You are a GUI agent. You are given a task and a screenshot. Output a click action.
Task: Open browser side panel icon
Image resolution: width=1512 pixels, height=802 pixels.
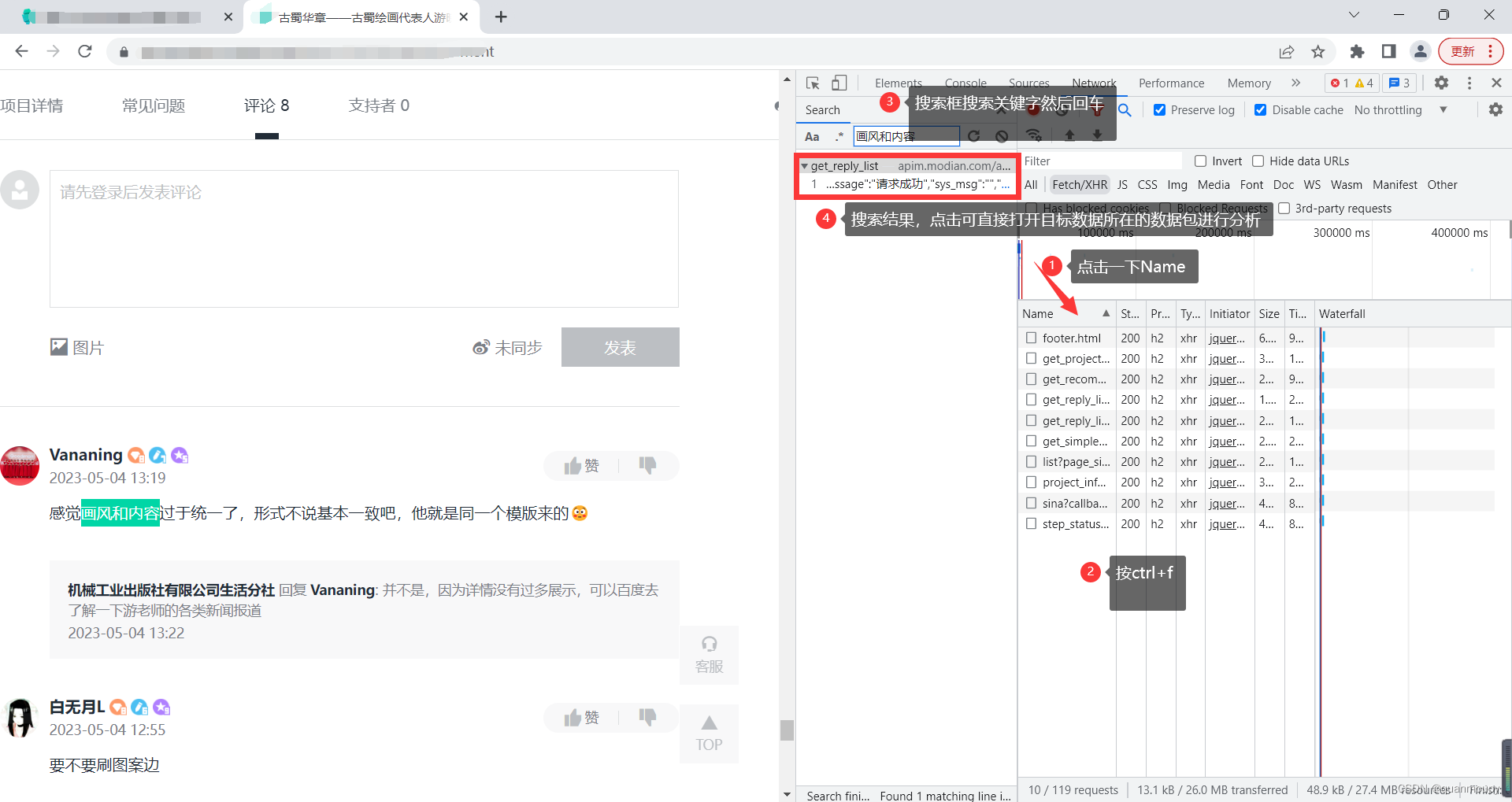[1388, 51]
